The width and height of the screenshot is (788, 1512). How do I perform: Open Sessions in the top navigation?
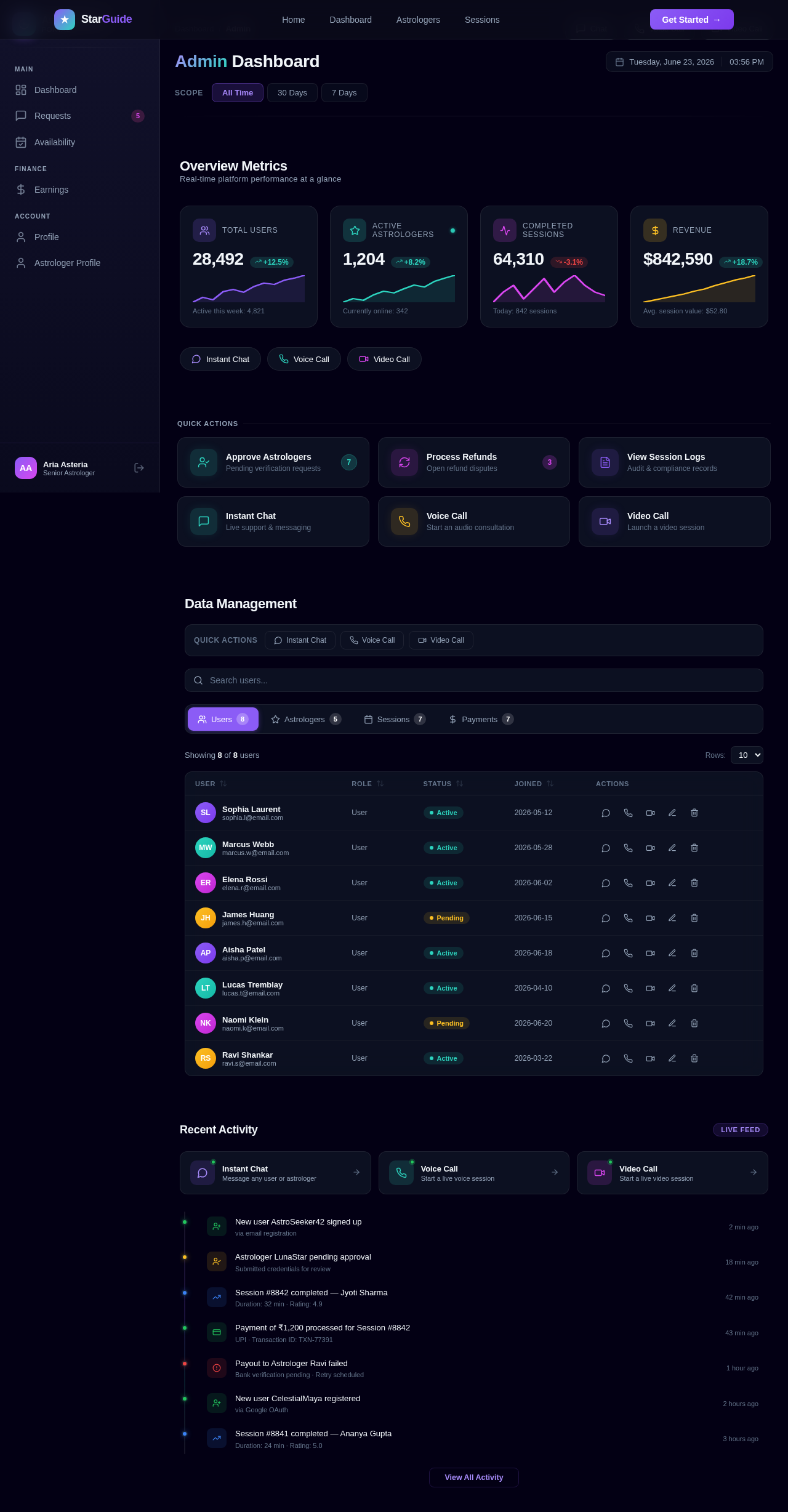tap(482, 20)
